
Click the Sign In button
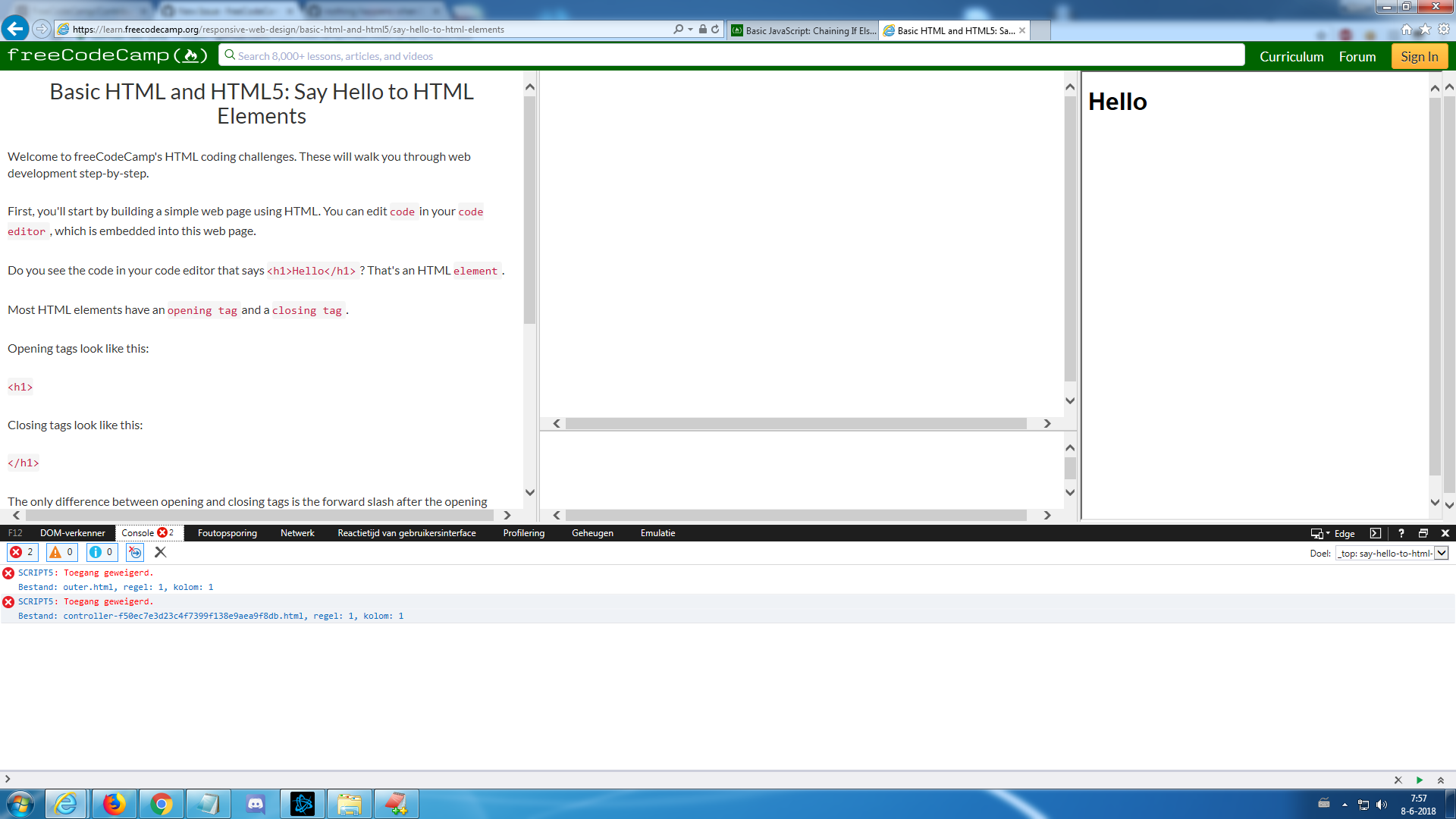click(x=1419, y=55)
